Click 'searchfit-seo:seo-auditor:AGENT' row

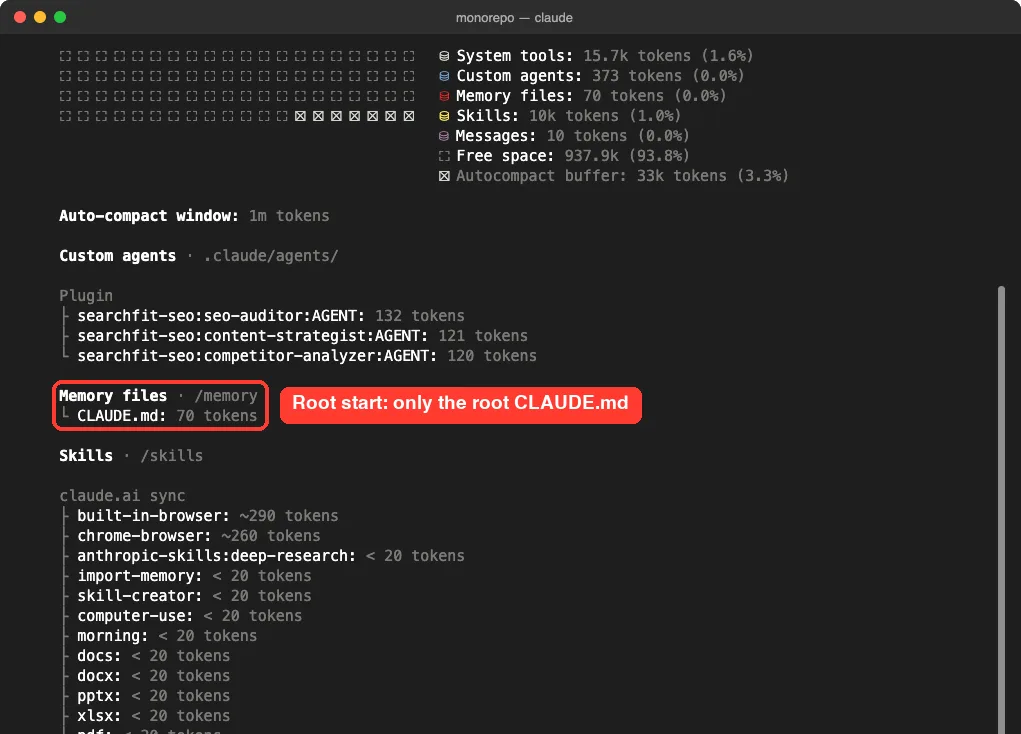click(x=270, y=316)
